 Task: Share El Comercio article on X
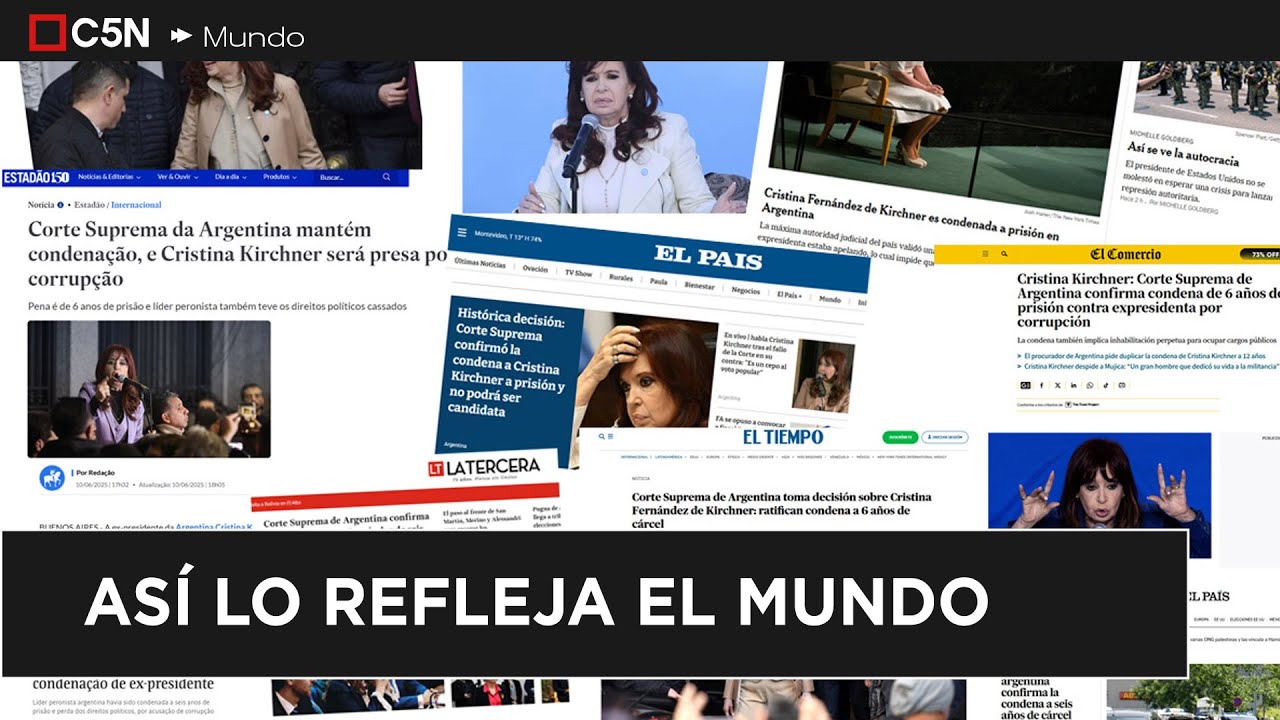pos(1058,385)
